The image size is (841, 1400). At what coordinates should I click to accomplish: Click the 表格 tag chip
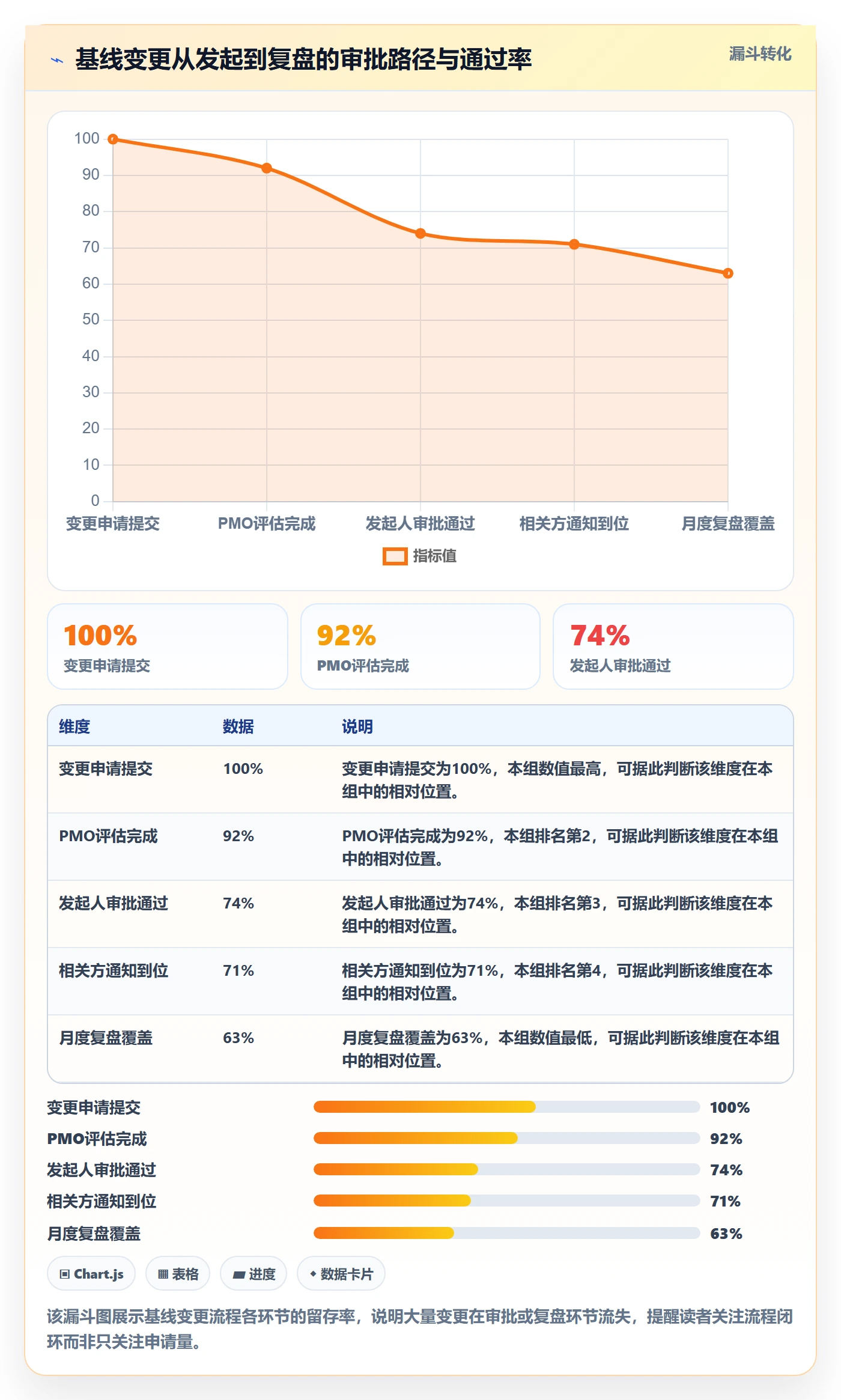[x=178, y=1274]
